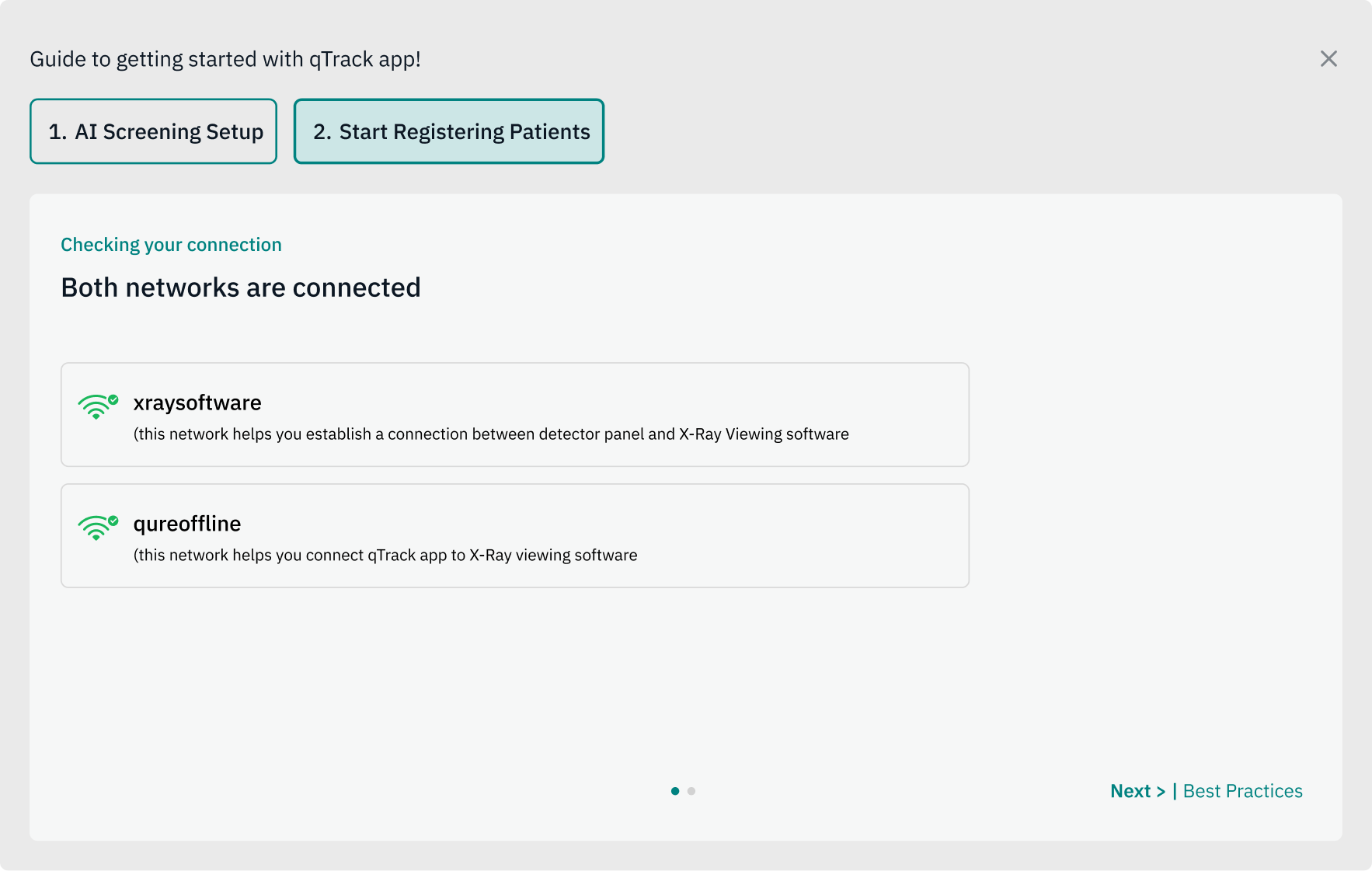Click the xraysoftware network name
Screen dimensions: 1372x871
pos(197,402)
